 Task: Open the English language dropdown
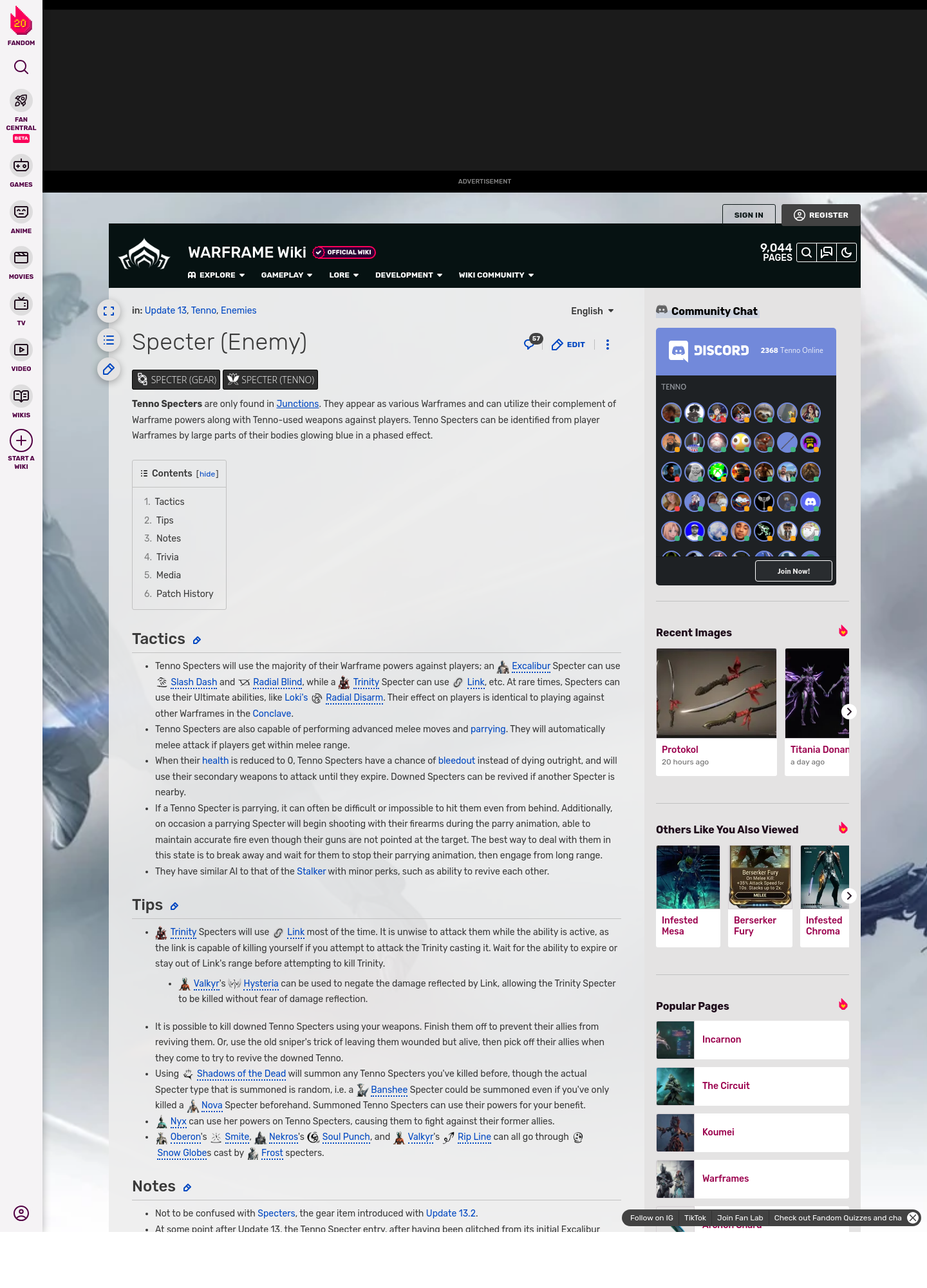click(x=592, y=311)
